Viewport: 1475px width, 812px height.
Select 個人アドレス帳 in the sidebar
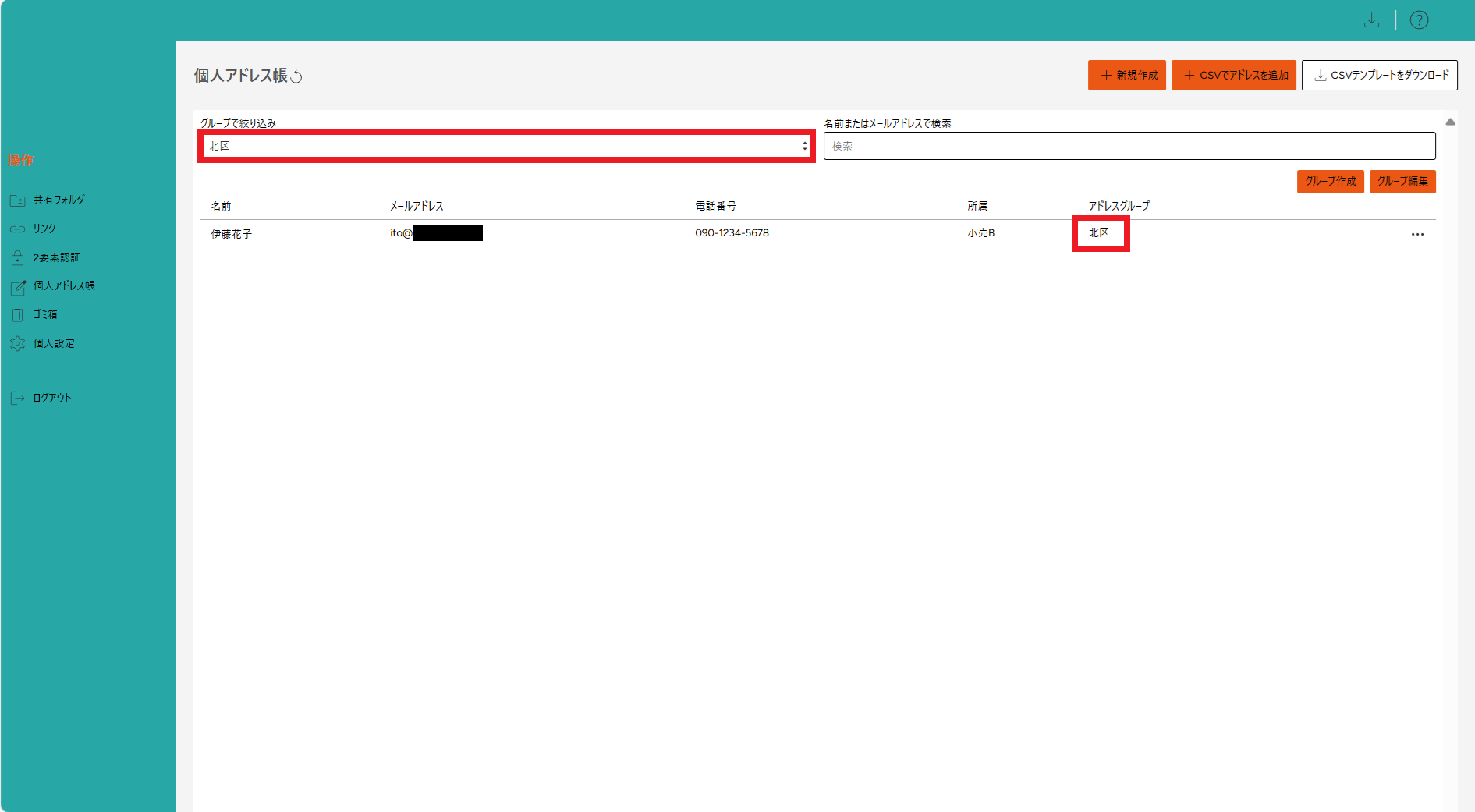[64, 286]
